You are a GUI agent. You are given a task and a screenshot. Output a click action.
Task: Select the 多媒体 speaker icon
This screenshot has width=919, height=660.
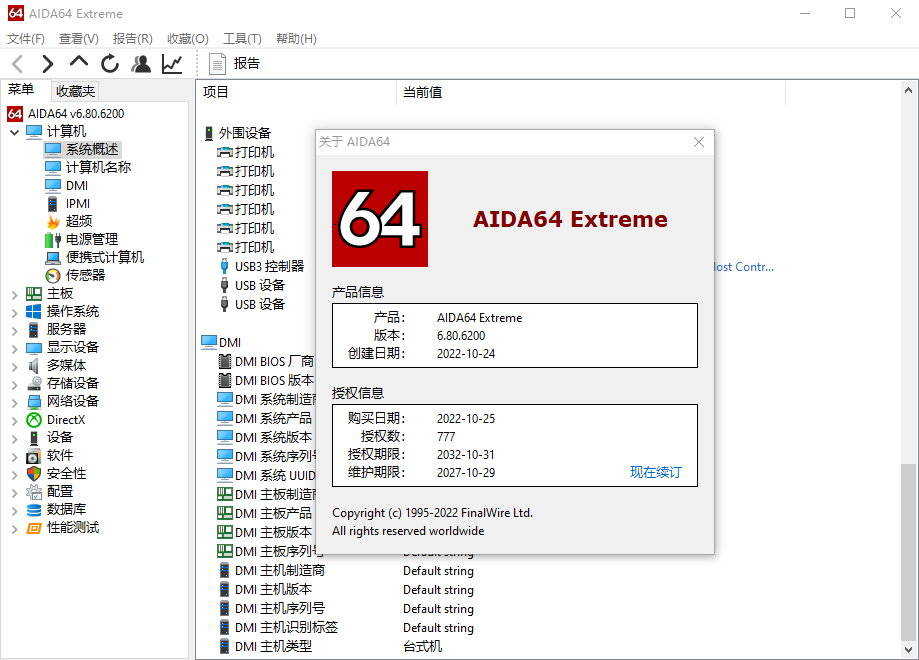click(x=34, y=366)
